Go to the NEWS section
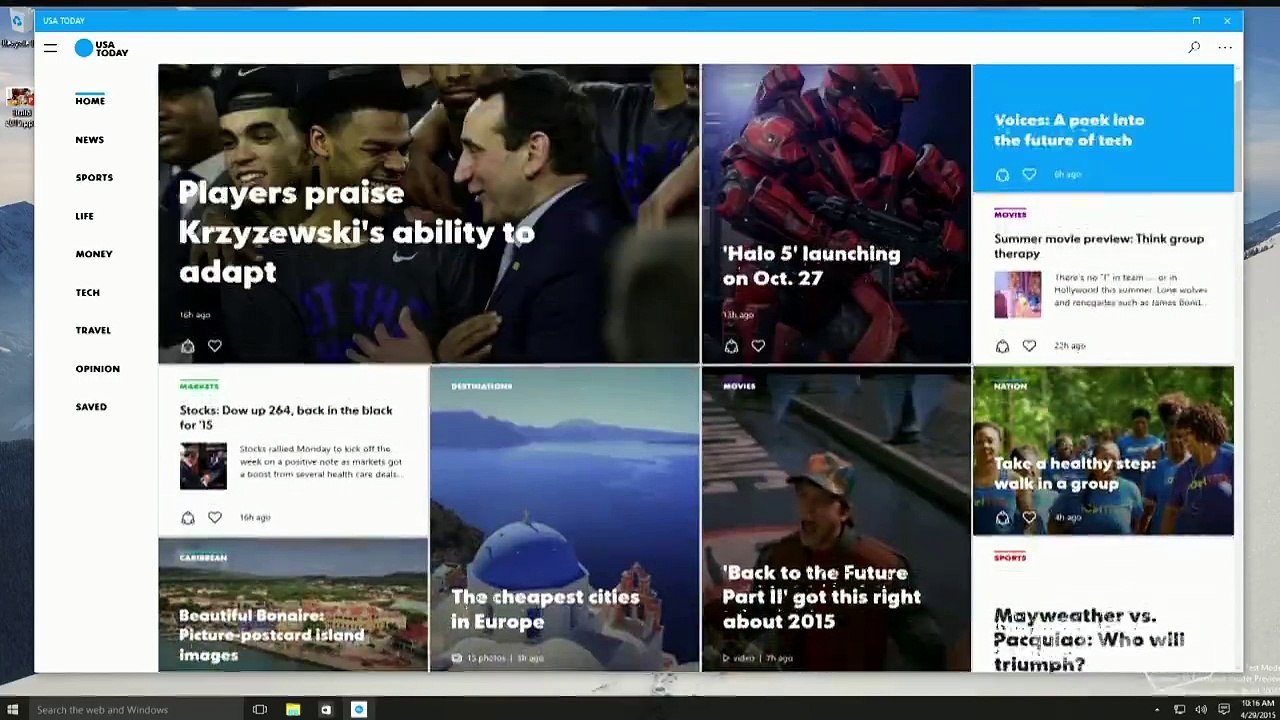The image size is (1280, 720). 90,140
